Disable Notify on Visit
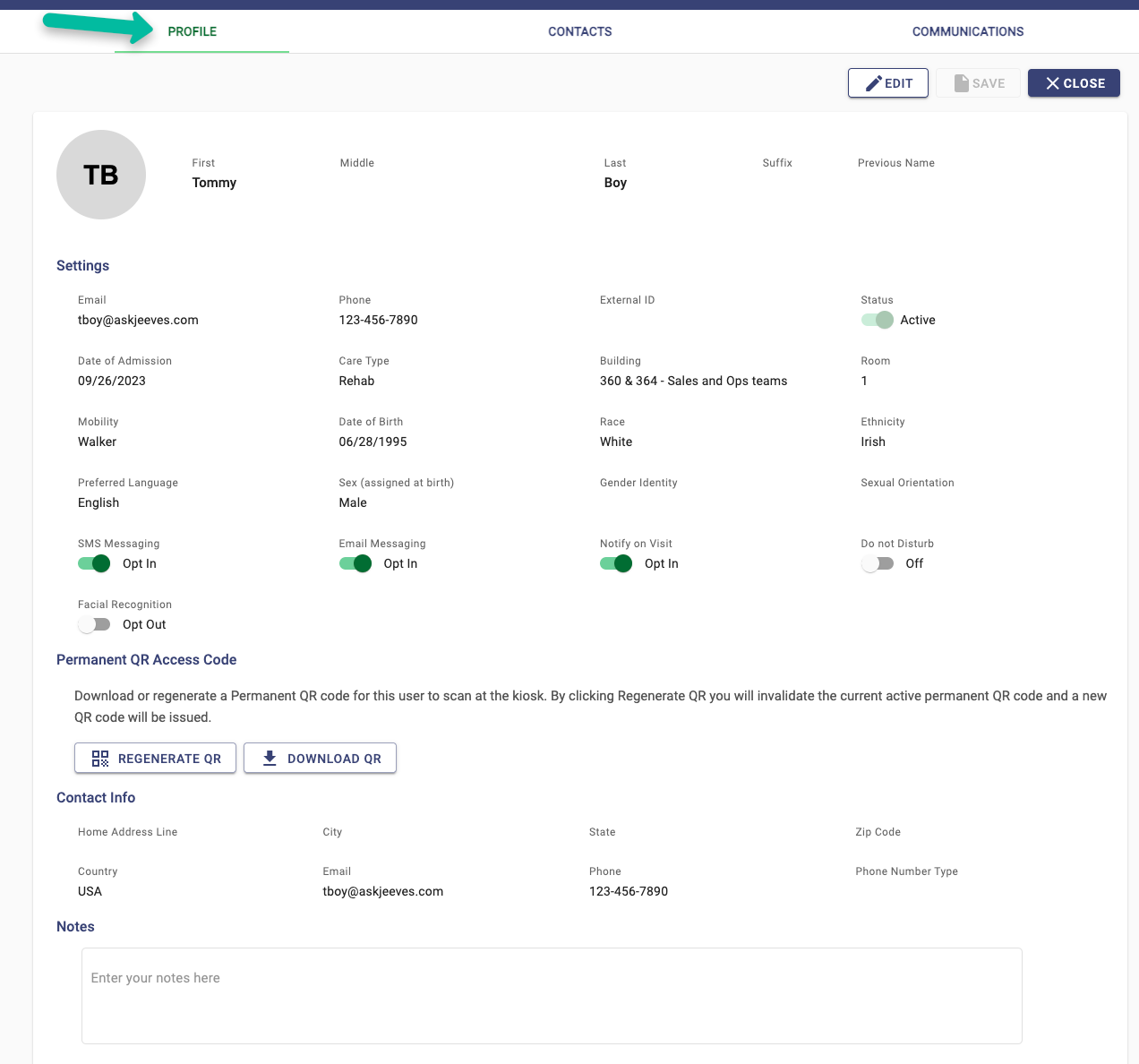1139x1064 pixels. coord(615,563)
